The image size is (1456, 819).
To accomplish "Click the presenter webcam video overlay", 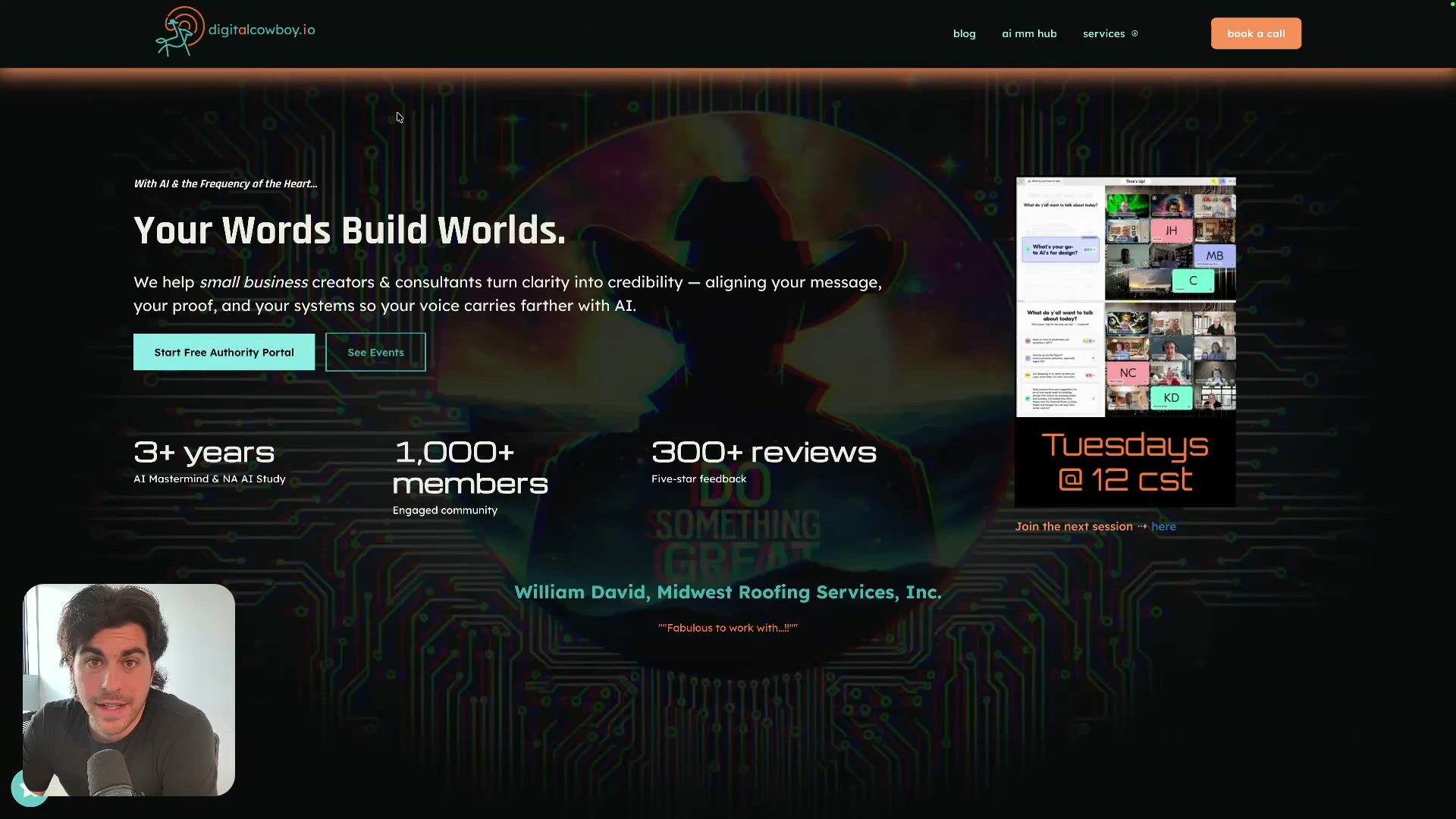I will click(129, 689).
